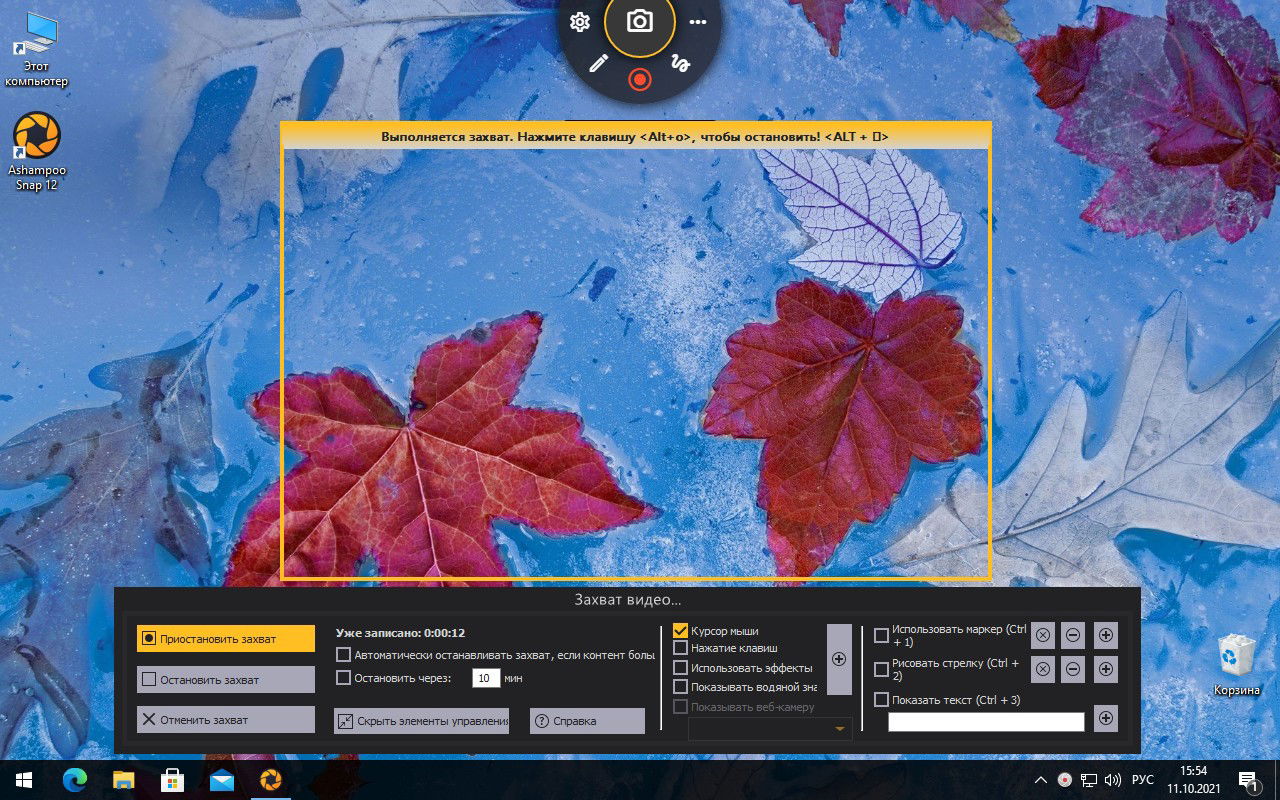Click the X button for Рисовать стрелку
Image resolution: width=1280 pixels, height=800 pixels.
1043,669
